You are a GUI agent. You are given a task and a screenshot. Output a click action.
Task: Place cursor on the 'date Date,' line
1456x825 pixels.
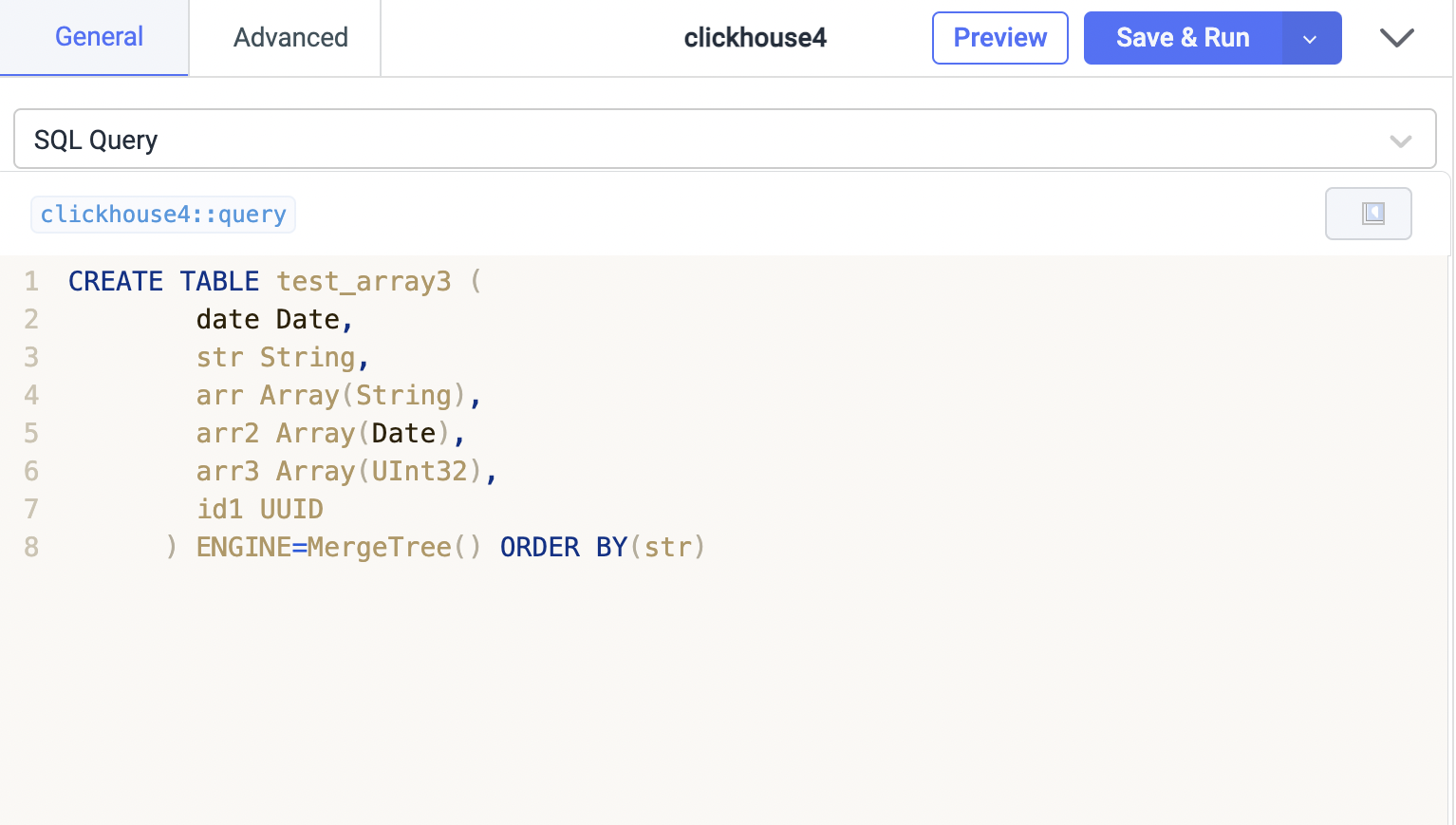[274, 320]
